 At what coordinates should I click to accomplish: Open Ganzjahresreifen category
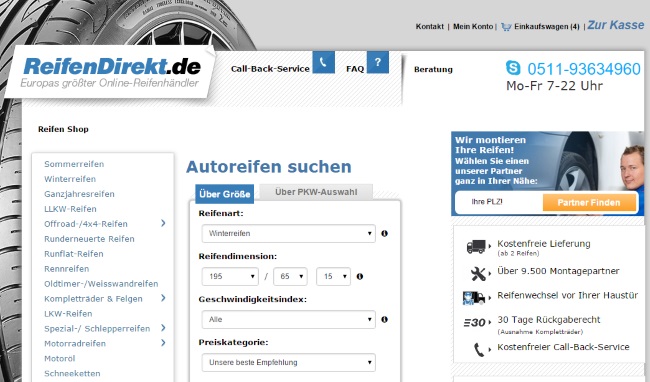[79, 194]
